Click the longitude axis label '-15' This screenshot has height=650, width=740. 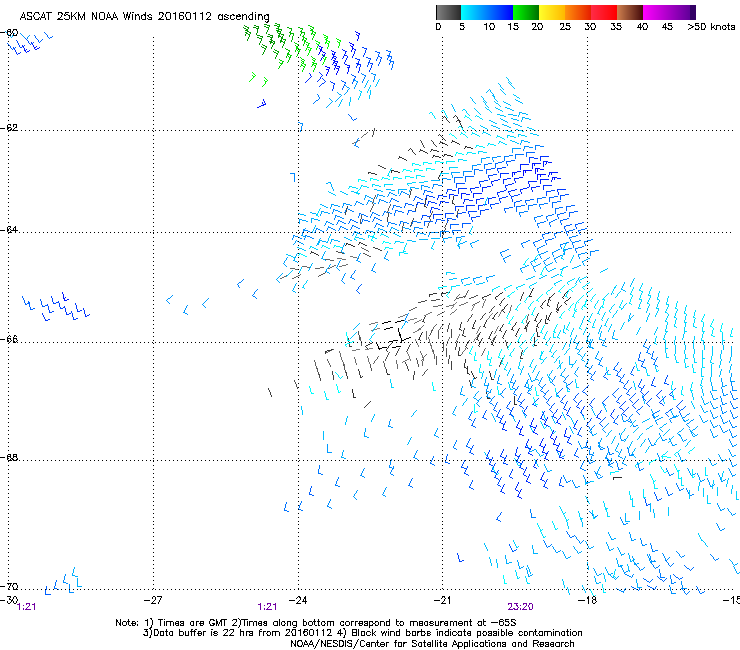point(731,600)
